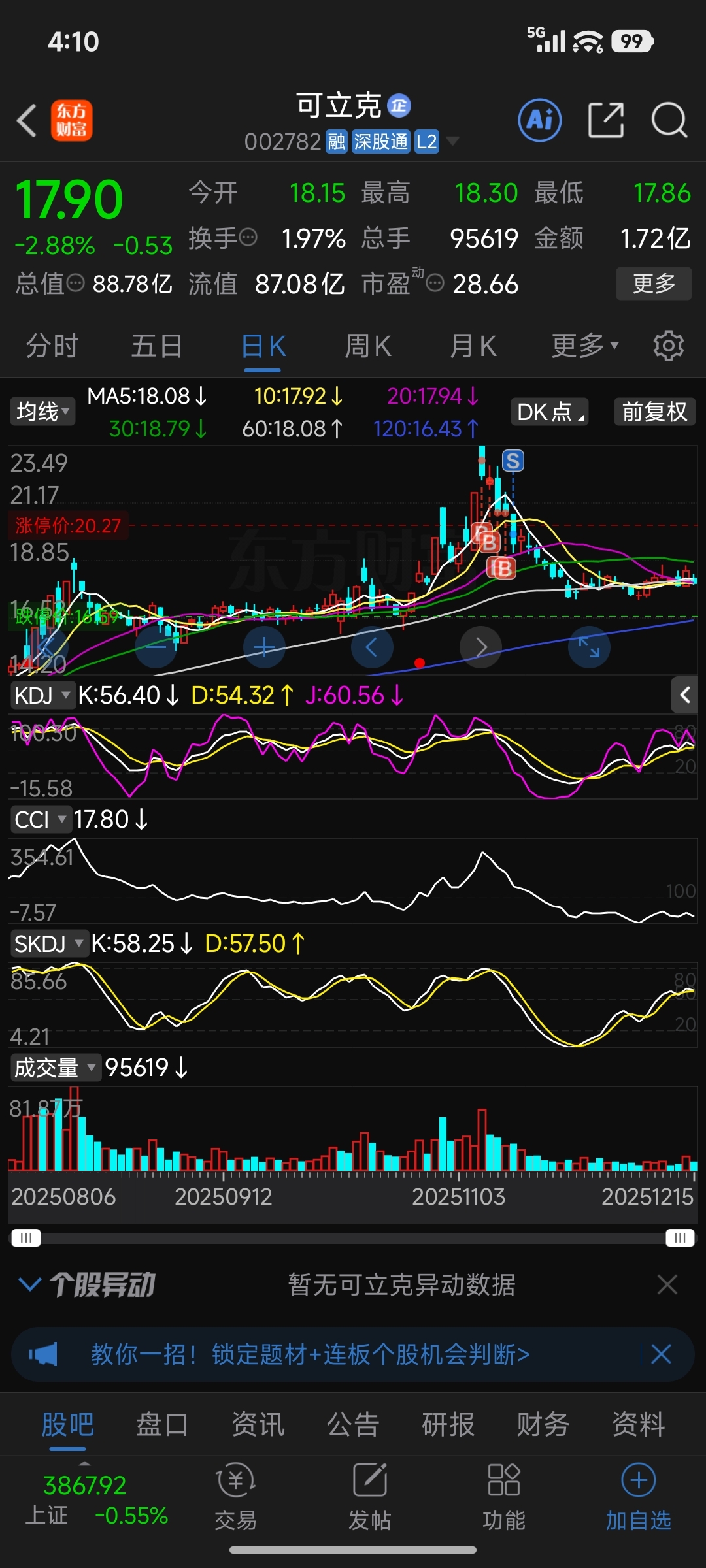Tap the S sell signal marker
The height and width of the screenshot is (1568, 706).
pos(513,461)
